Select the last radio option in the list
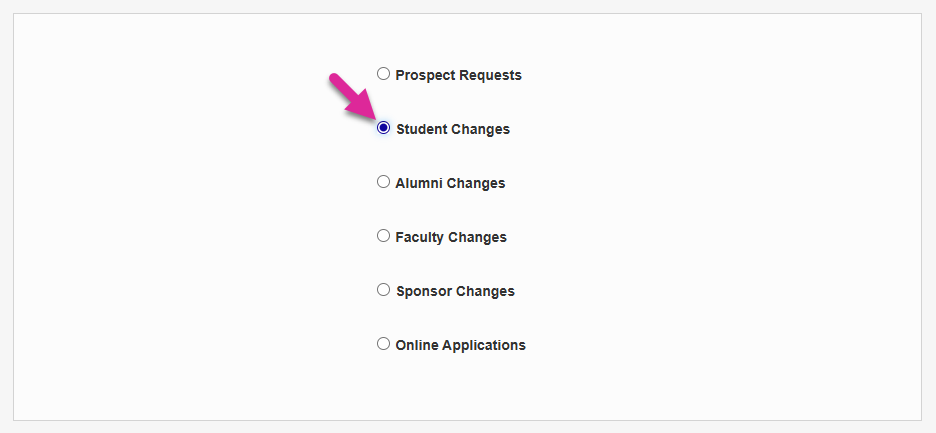 tap(383, 344)
